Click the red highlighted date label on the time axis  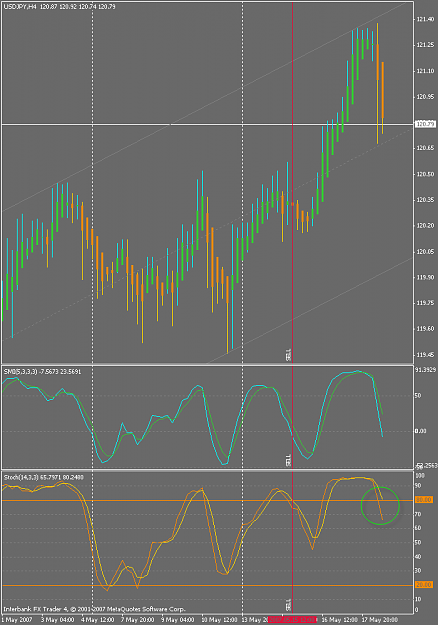(x=293, y=620)
